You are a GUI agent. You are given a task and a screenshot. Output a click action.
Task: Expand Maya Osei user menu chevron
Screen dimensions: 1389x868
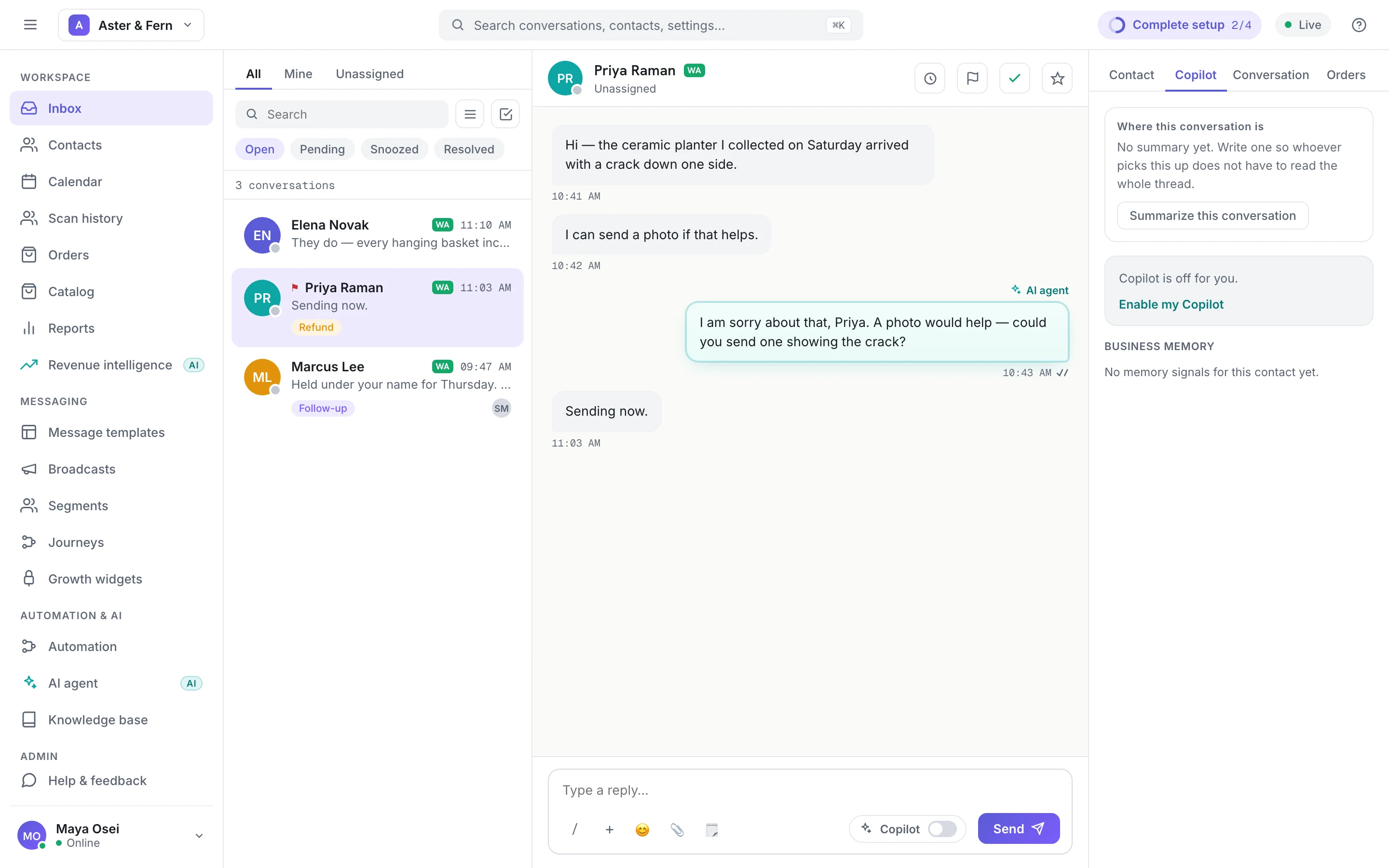[x=199, y=836]
